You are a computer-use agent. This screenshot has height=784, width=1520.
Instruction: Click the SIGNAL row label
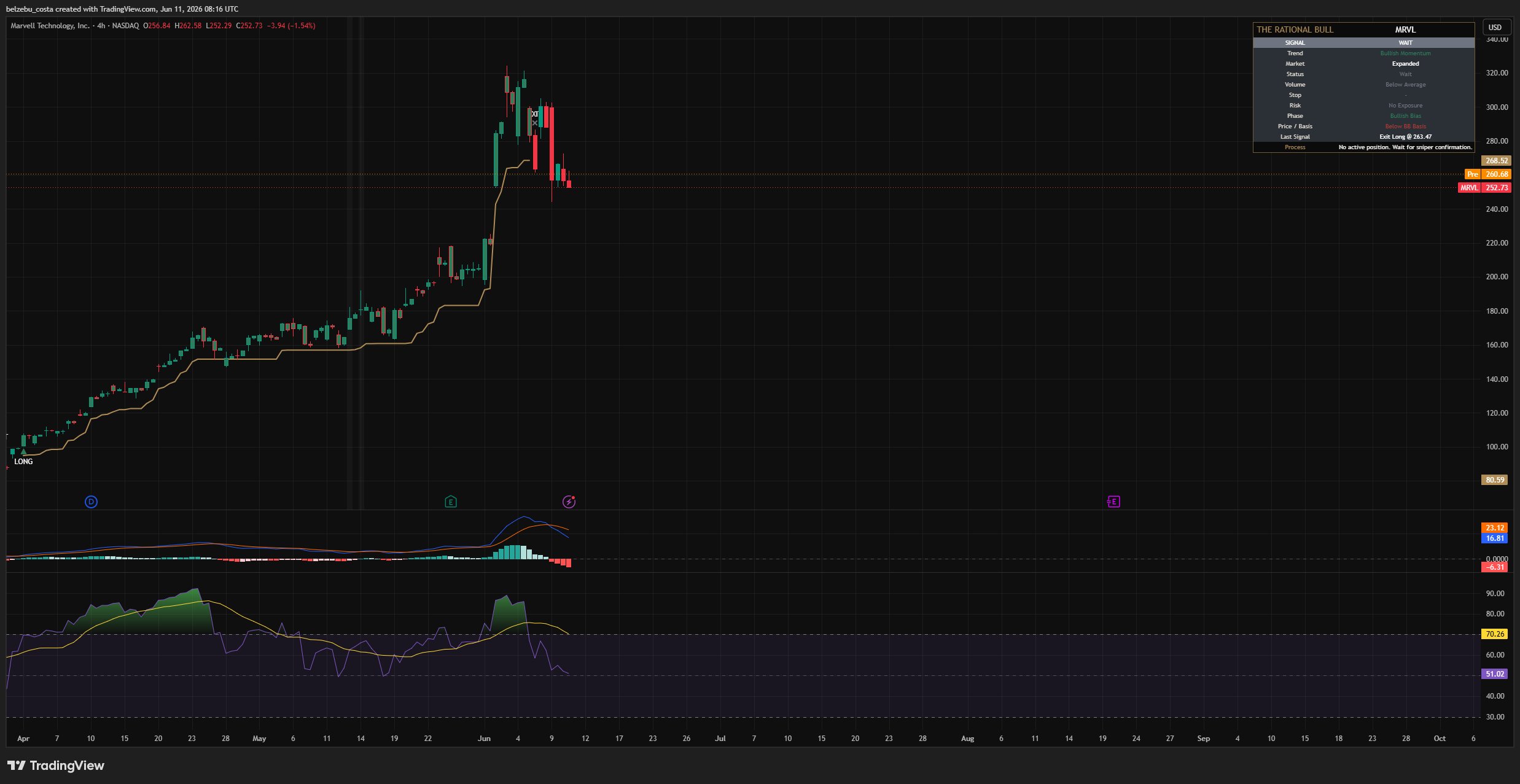(1295, 43)
